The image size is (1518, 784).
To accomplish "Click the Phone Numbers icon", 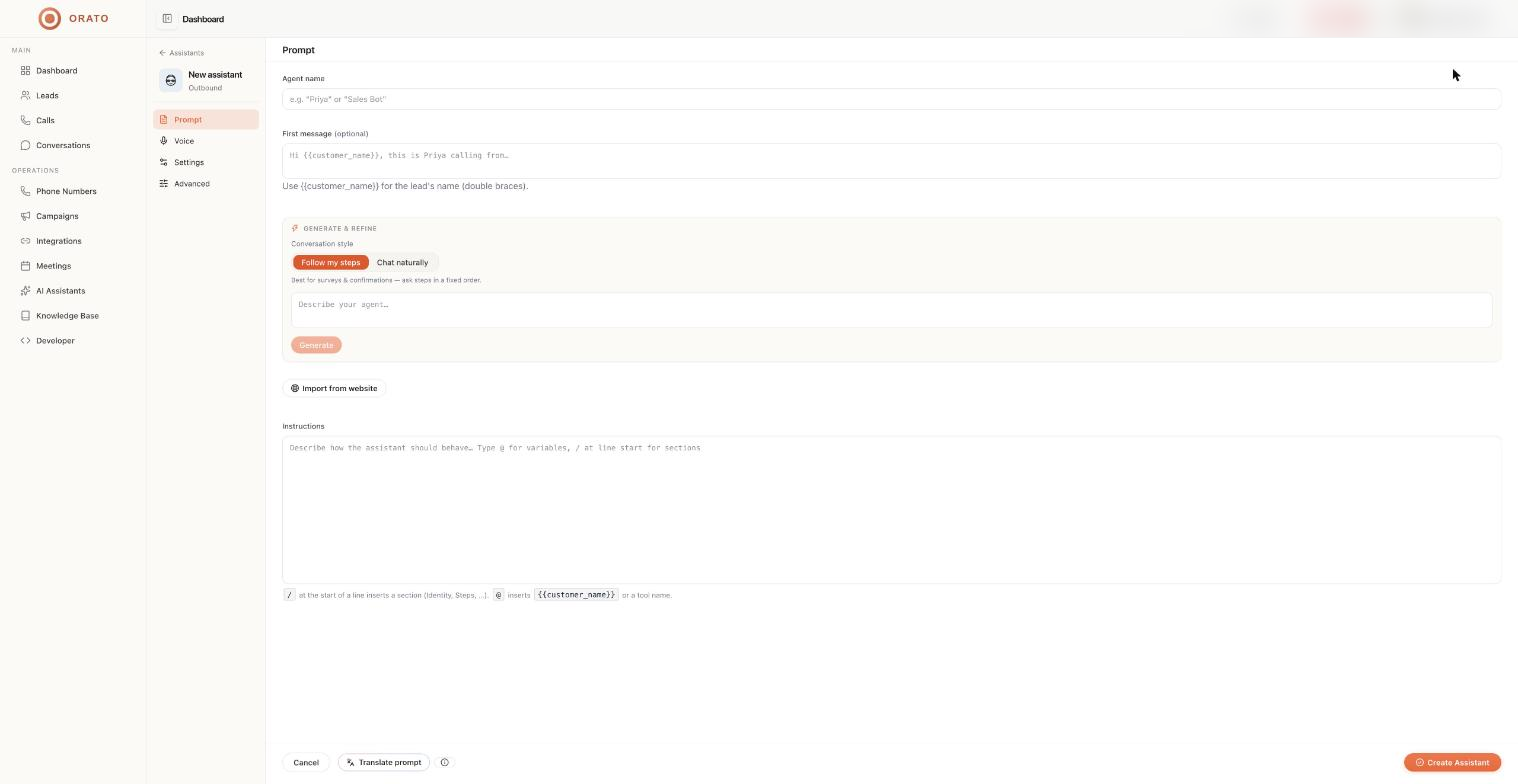I will click(25, 191).
